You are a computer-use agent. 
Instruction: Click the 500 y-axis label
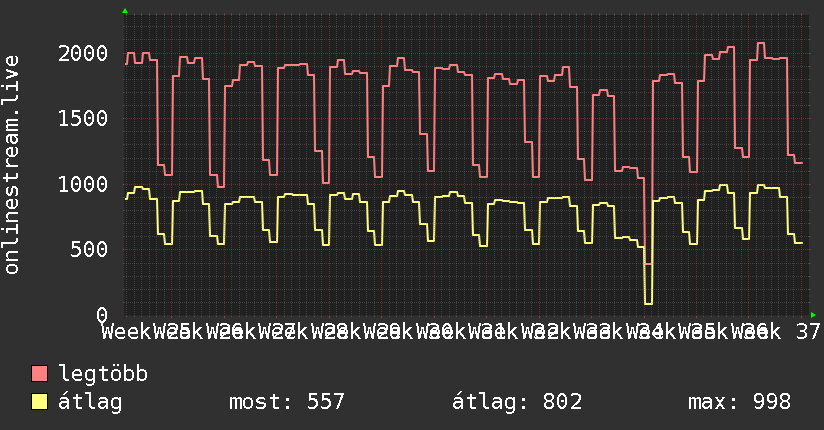[89, 249]
